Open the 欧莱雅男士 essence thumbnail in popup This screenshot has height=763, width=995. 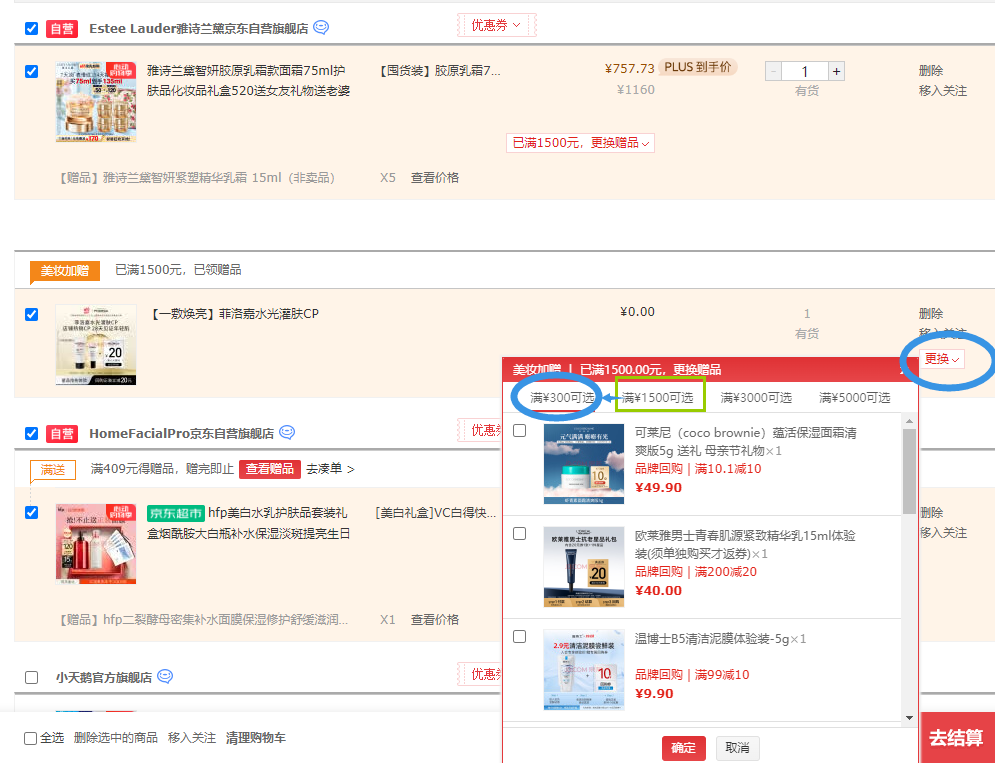pyautogui.click(x=584, y=567)
